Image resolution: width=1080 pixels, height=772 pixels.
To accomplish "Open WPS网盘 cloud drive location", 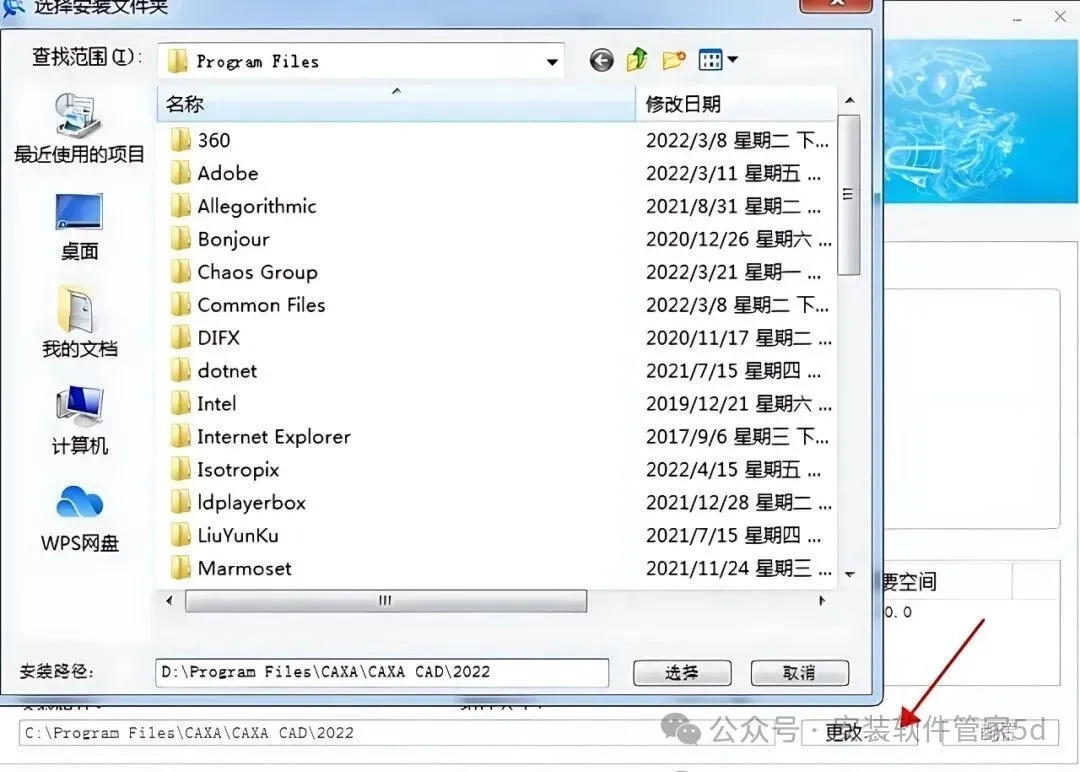I will (79, 519).
